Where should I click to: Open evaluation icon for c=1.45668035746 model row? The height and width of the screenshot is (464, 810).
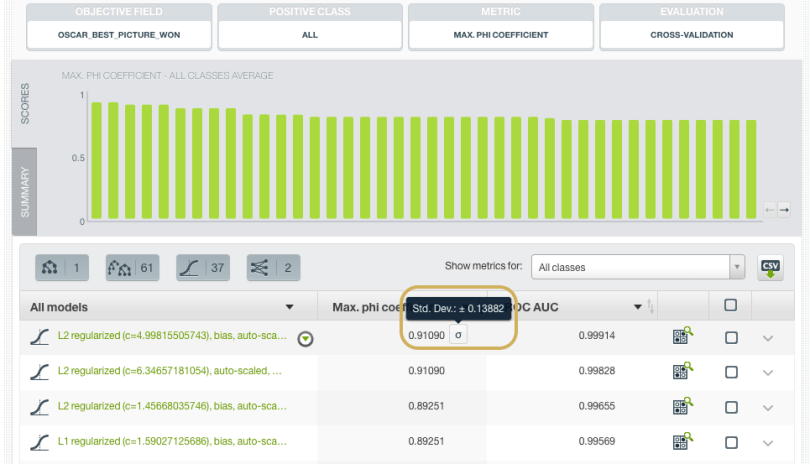tap(682, 406)
